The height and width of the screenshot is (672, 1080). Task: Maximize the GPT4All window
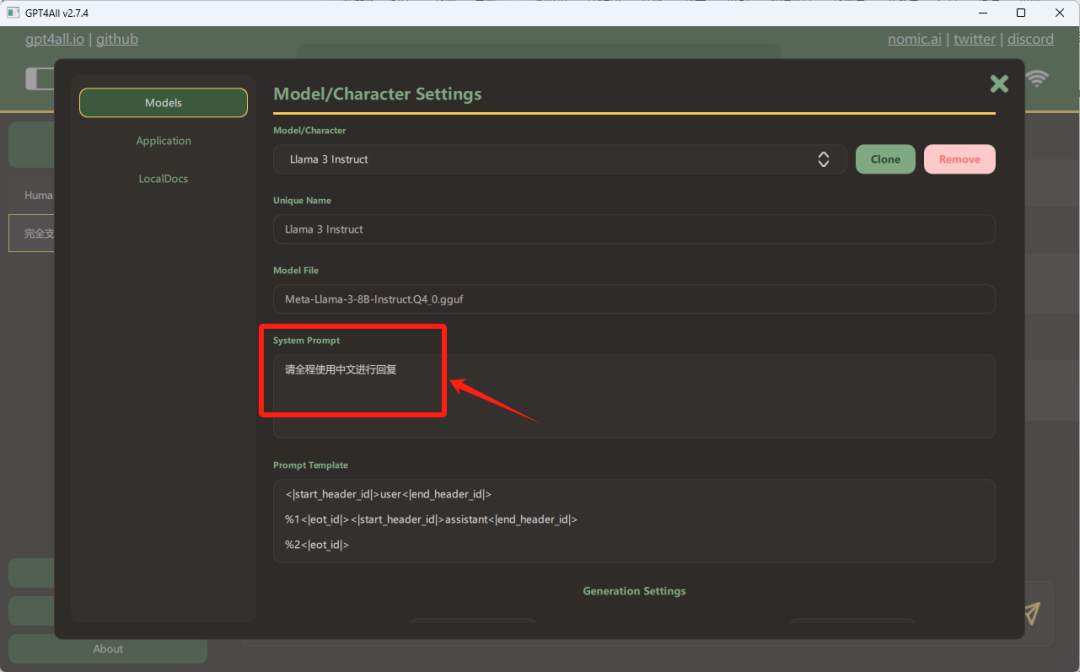coord(1021,12)
